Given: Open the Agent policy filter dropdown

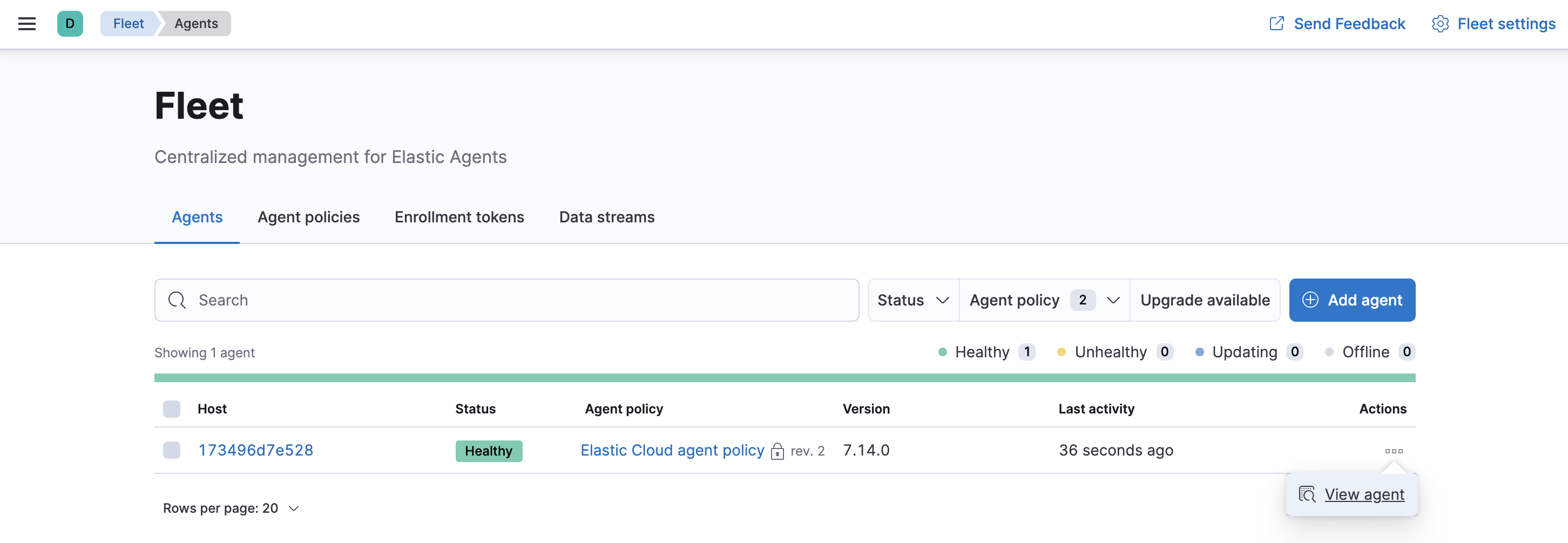Looking at the screenshot, I should [1044, 300].
